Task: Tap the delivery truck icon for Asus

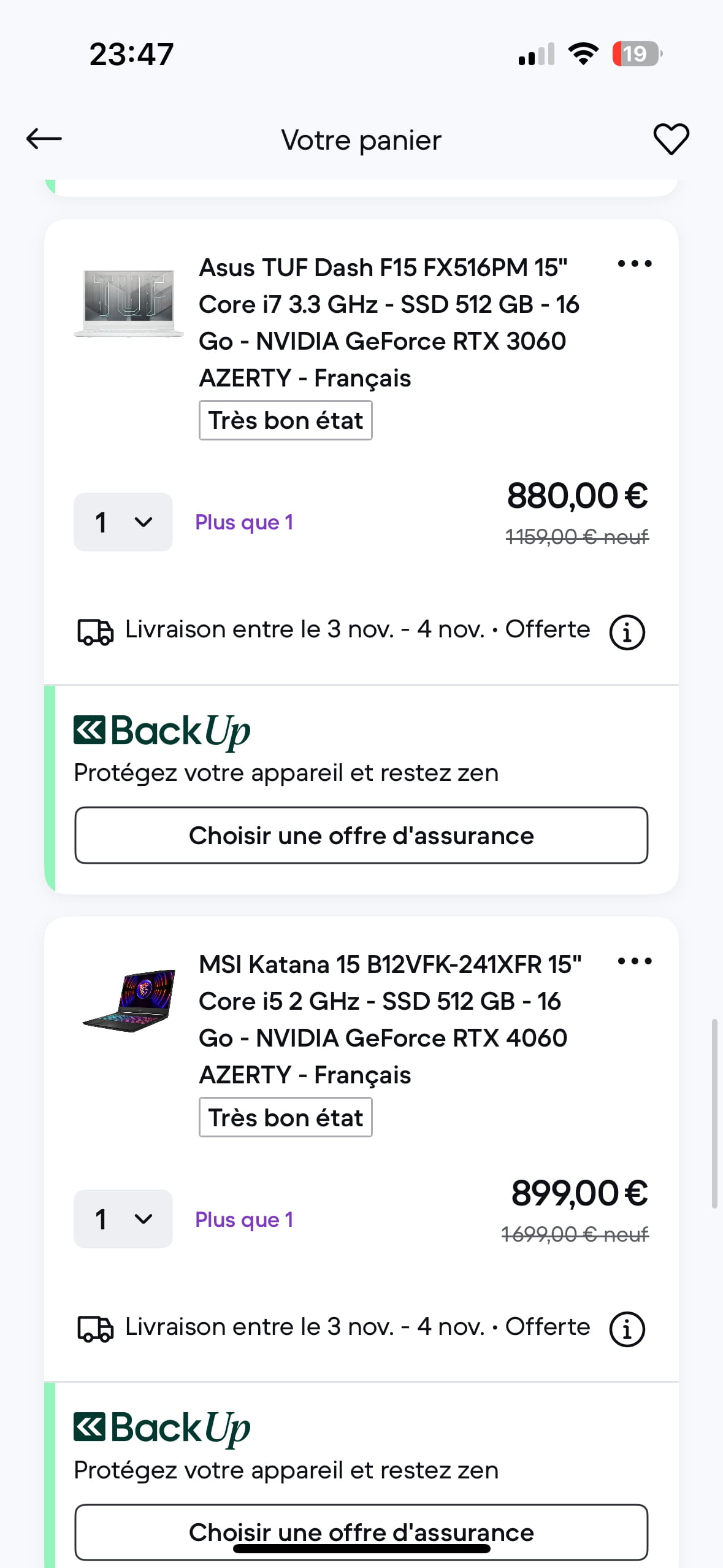Action: point(95,632)
